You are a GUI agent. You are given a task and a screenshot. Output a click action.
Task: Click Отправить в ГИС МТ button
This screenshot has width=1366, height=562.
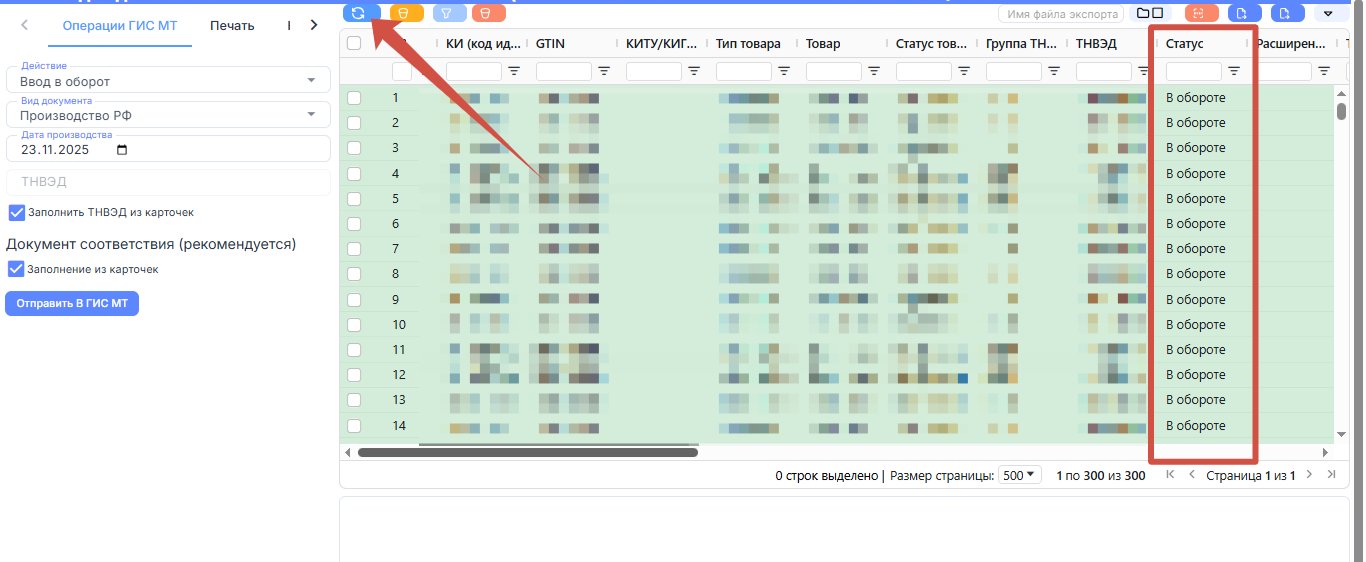click(72, 303)
